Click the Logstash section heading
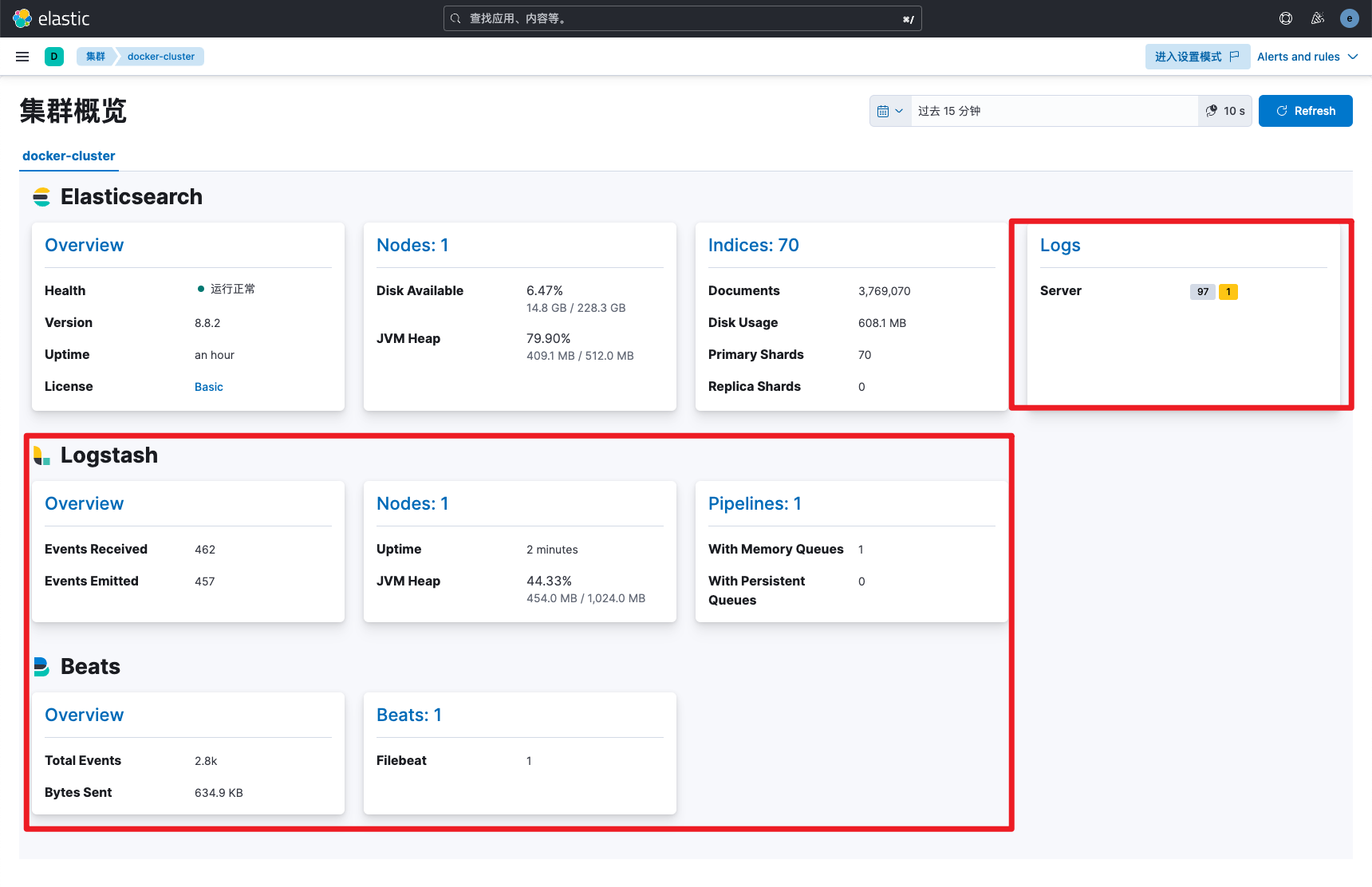Screen dimensions: 1372x887 (x=109, y=455)
